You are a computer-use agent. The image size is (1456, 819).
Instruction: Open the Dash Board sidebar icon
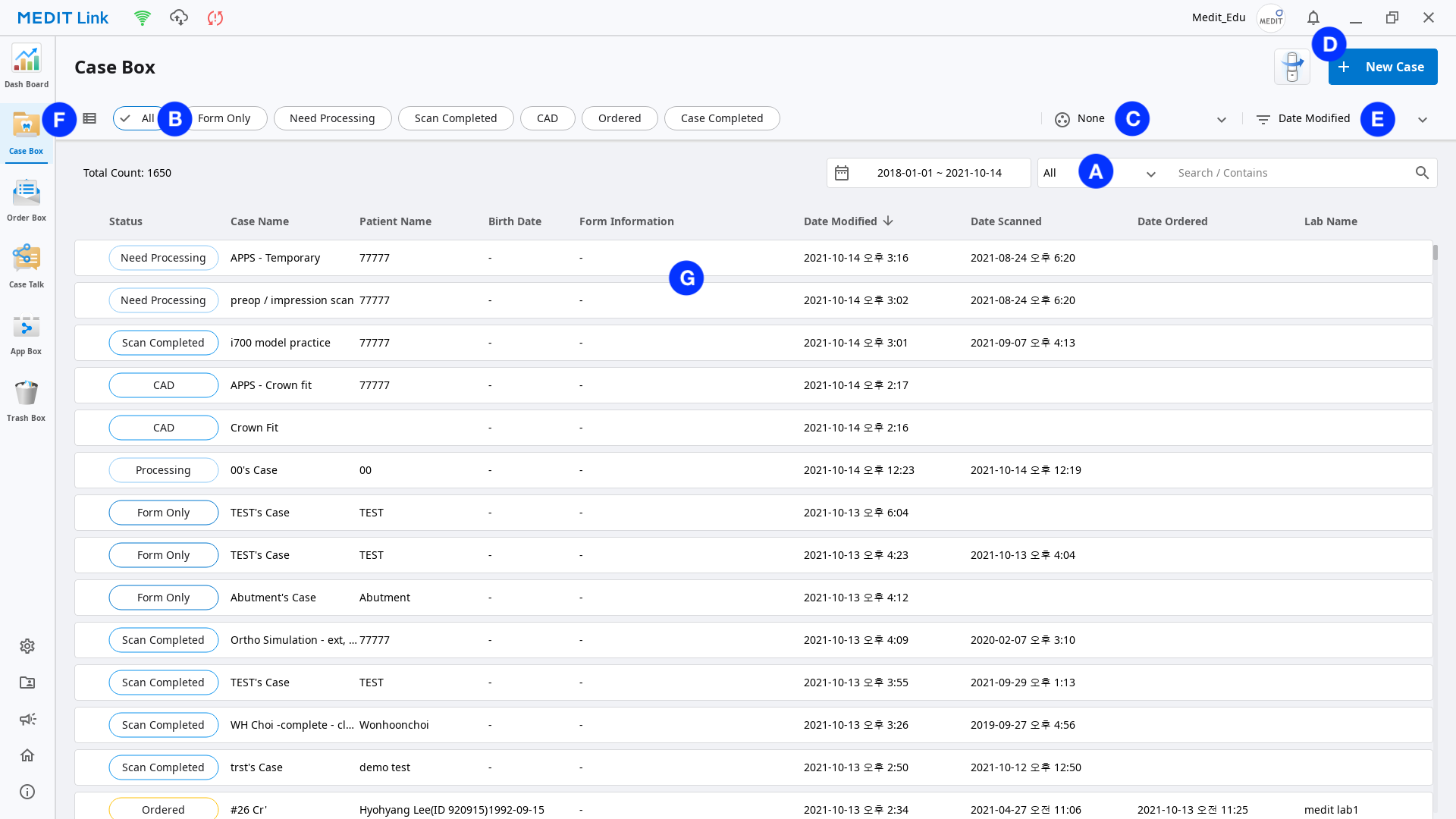[27, 67]
